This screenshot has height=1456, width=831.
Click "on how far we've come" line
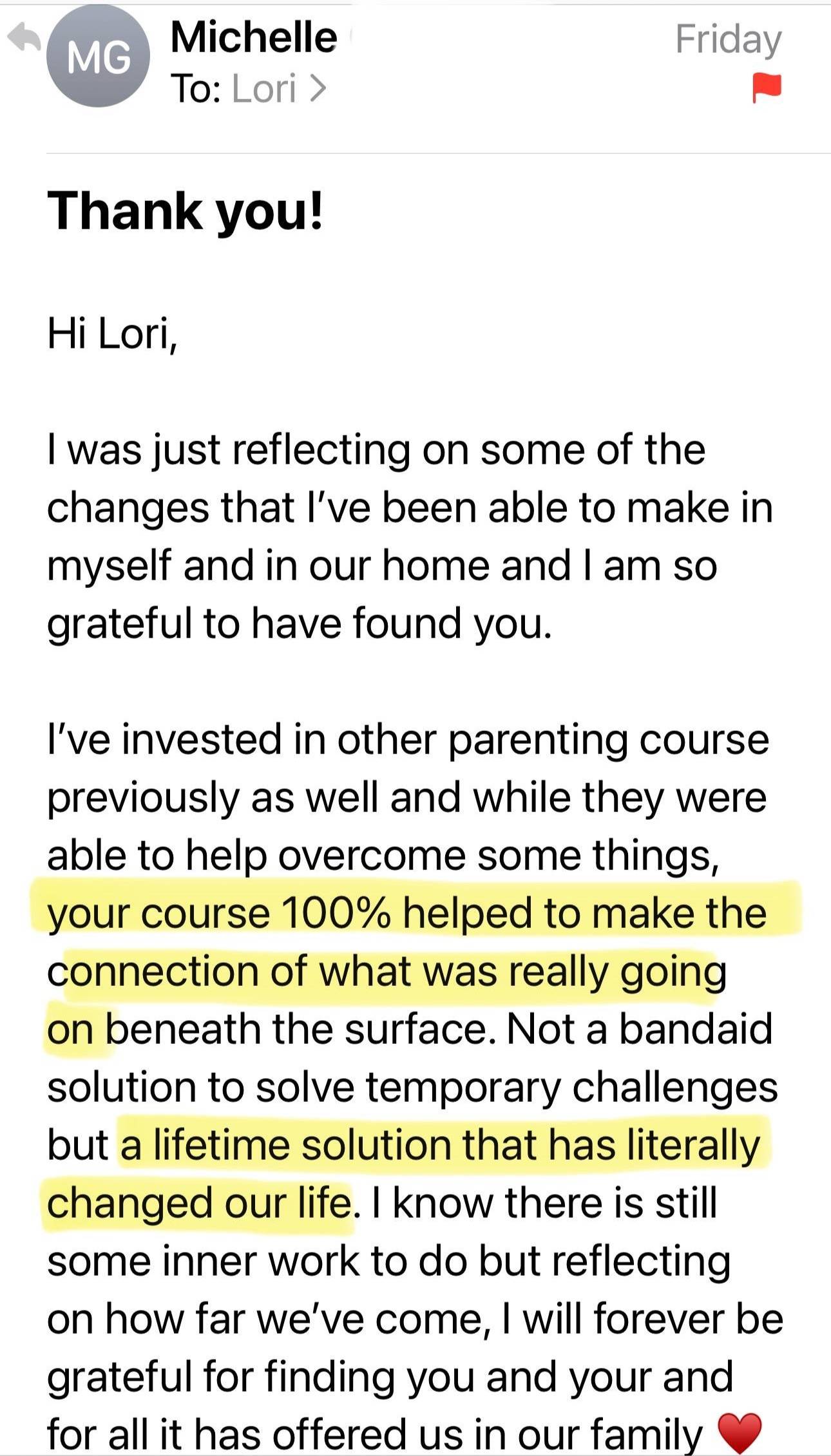click(265, 1319)
